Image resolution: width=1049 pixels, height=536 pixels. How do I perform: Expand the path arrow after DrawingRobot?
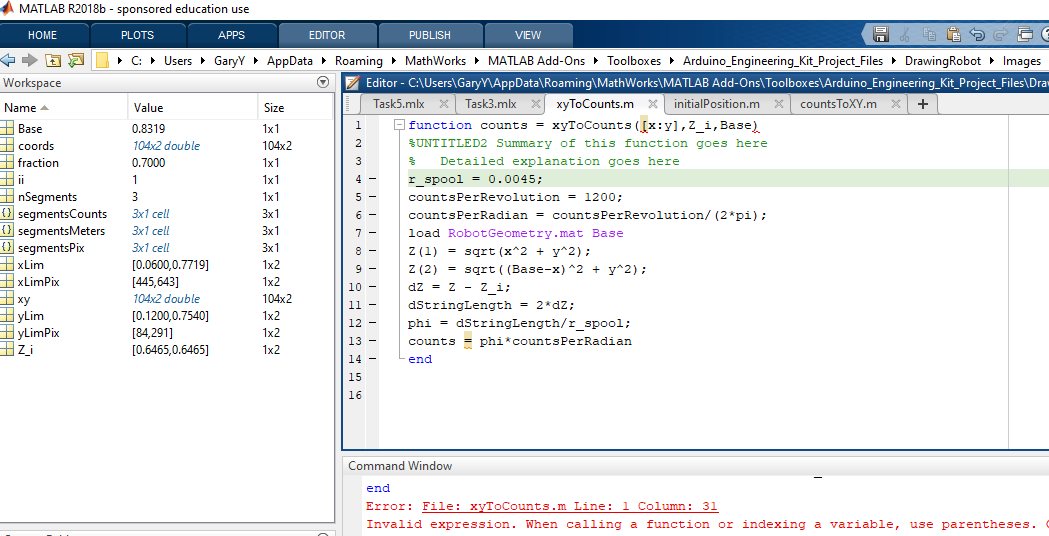(992, 61)
